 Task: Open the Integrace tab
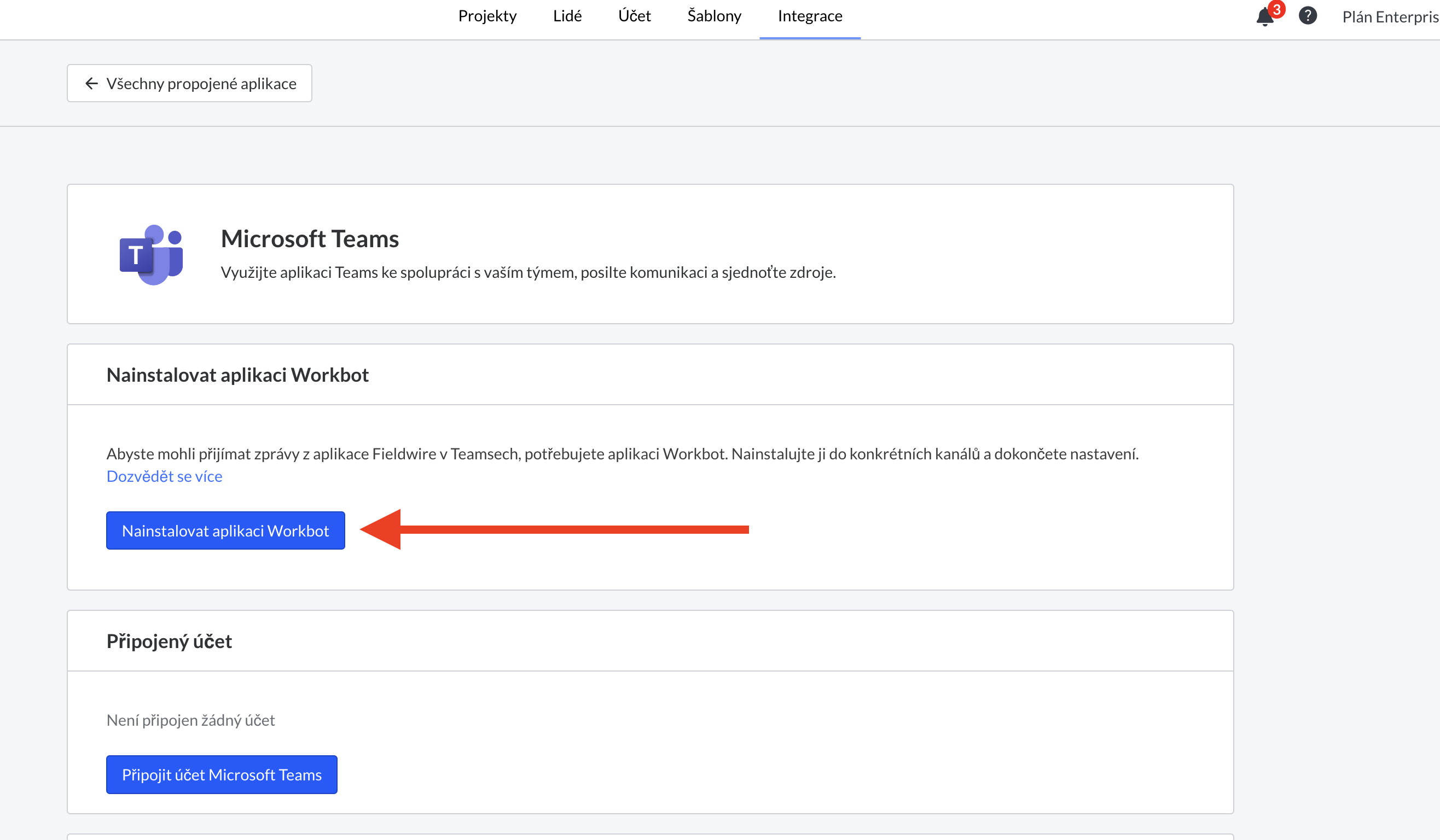(810, 16)
